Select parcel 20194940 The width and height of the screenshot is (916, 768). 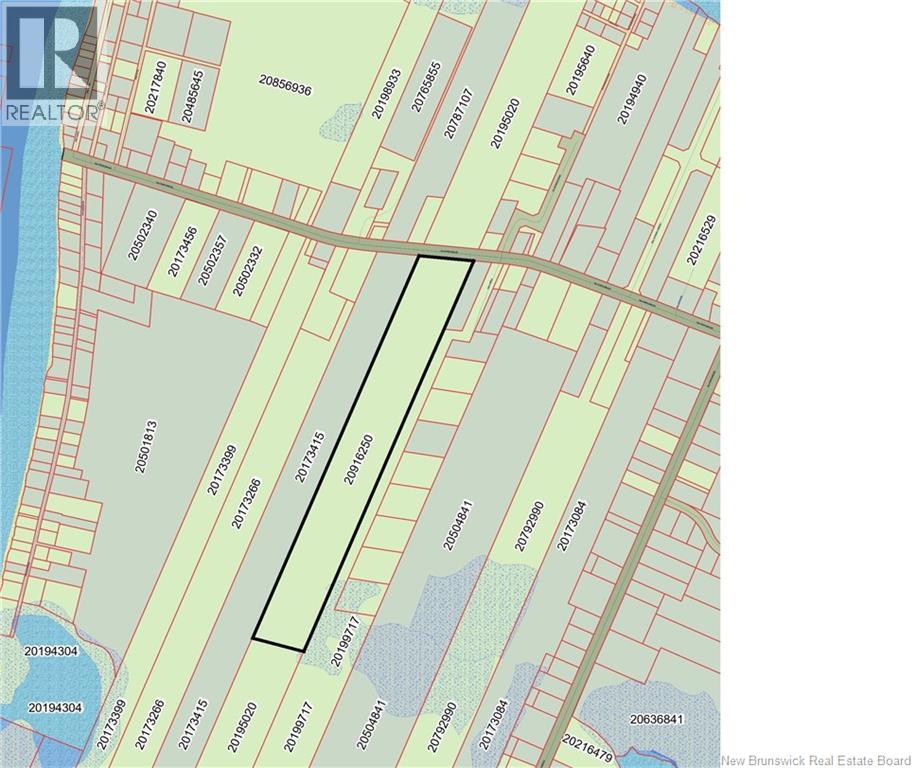pos(626,96)
